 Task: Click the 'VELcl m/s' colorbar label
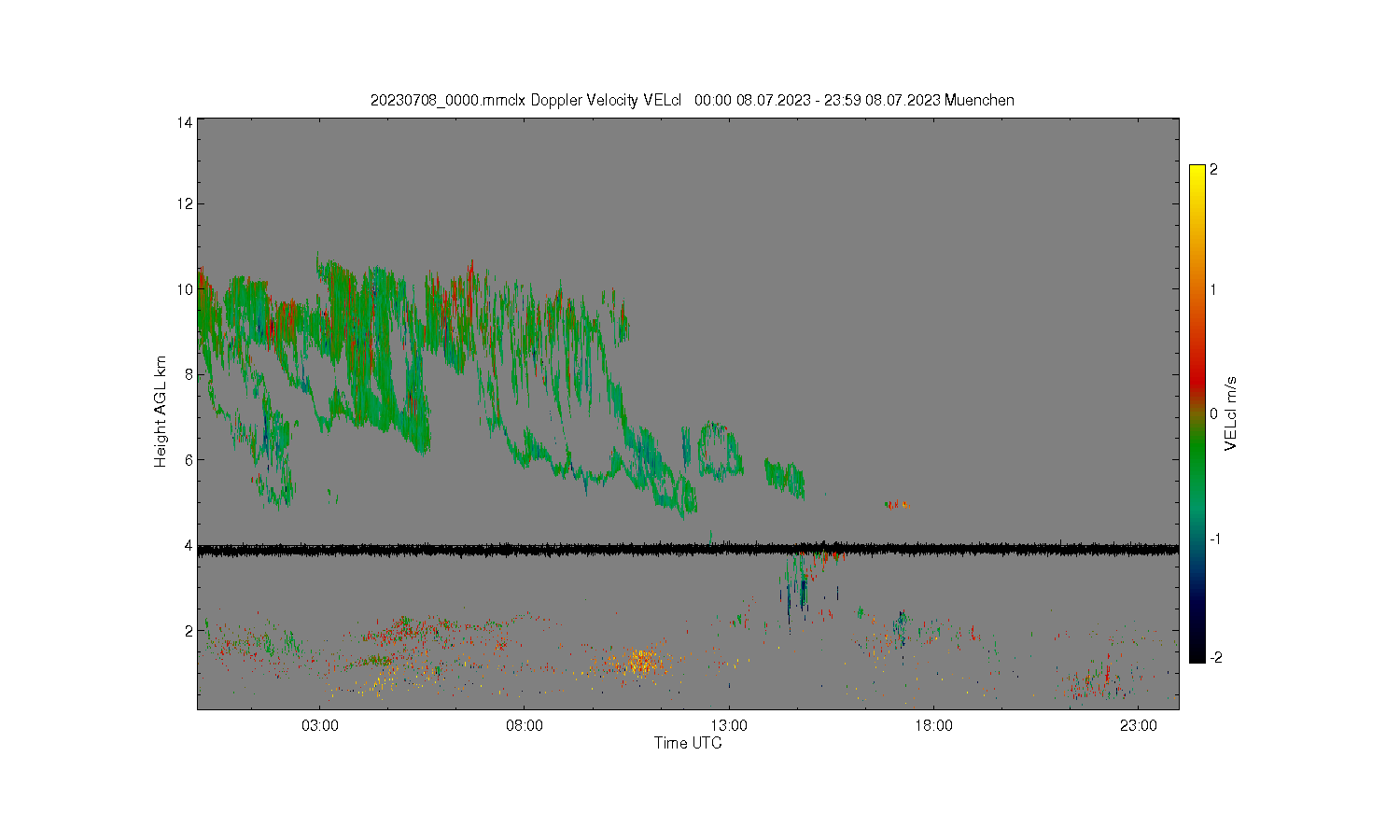(x=1231, y=413)
